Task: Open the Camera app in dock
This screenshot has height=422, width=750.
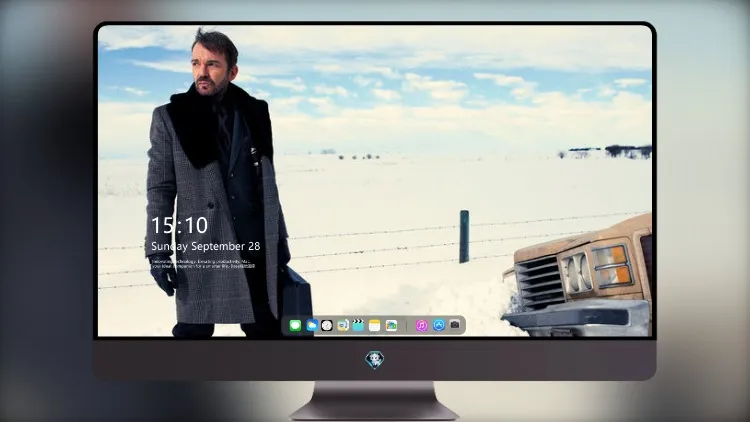Action: pyautogui.click(x=455, y=325)
